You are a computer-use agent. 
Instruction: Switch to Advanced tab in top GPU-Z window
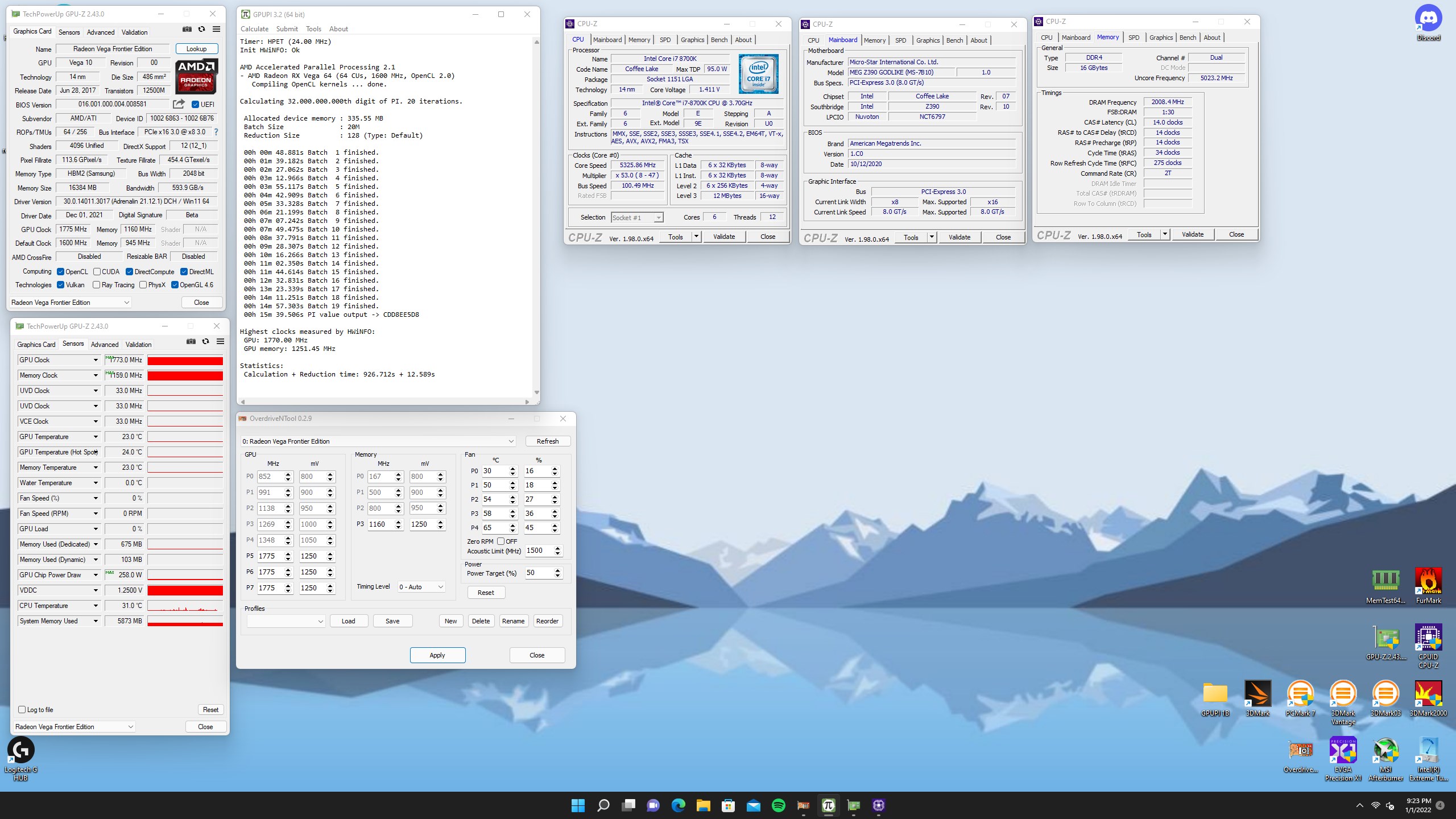(101, 32)
